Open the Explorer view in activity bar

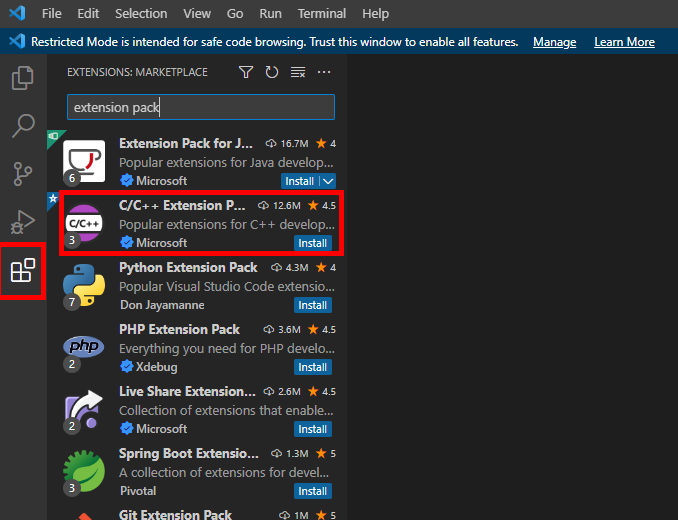(x=22, y=78)
